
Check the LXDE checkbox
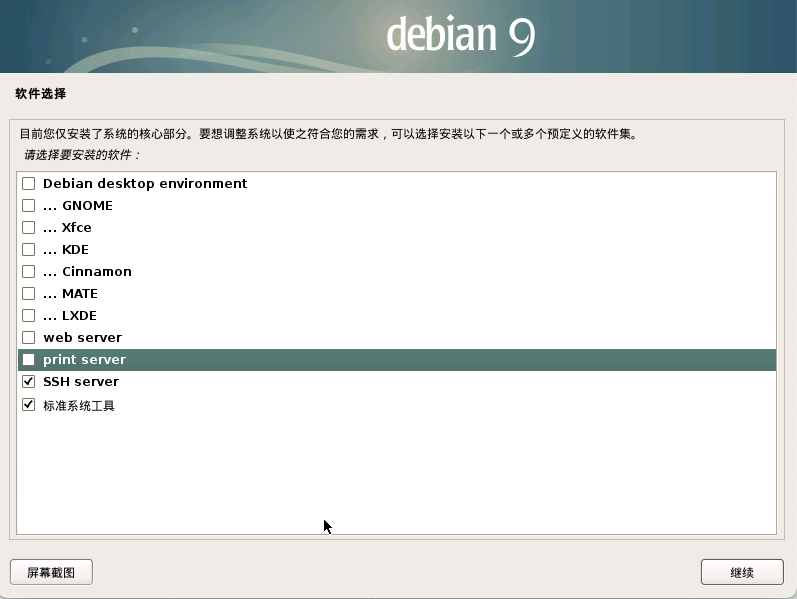[28, 316]
